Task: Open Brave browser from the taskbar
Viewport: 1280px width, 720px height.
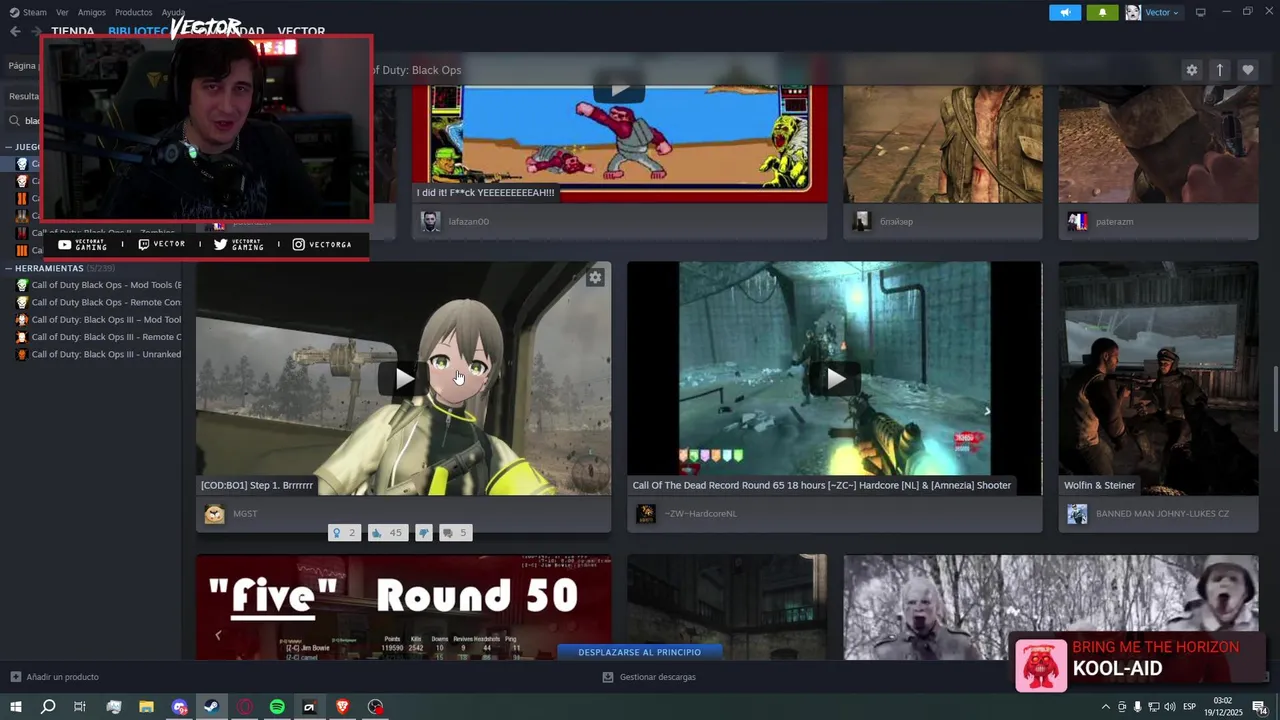Action: point(343,707)
